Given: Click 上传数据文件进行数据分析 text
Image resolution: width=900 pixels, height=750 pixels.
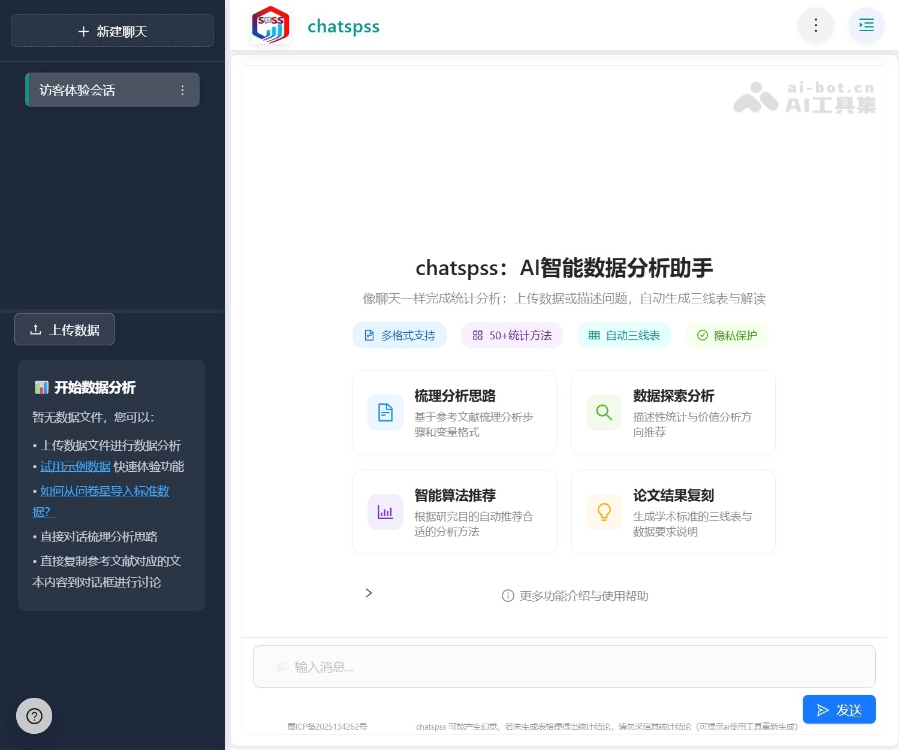Looking at the screenshot, I should click(110, 445).
